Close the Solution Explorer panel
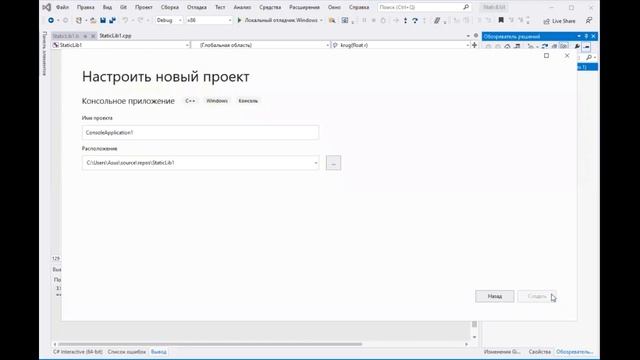 point(593,36)
